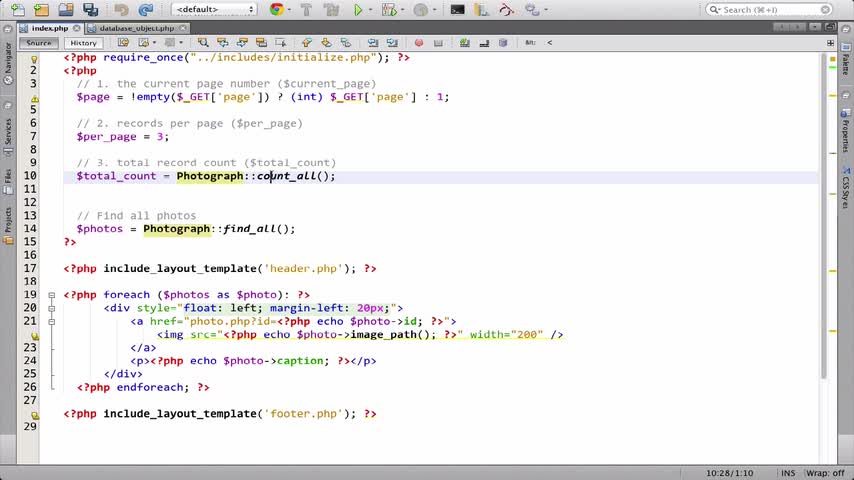Click the Debug Project icon
This screenshot has width=854, height=480.
pyautogui.click(x=389, y=9)
